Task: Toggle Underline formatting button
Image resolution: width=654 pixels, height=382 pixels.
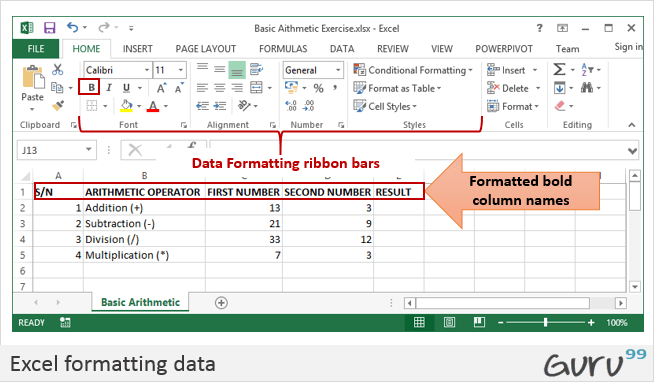Action: pos(126,88)
